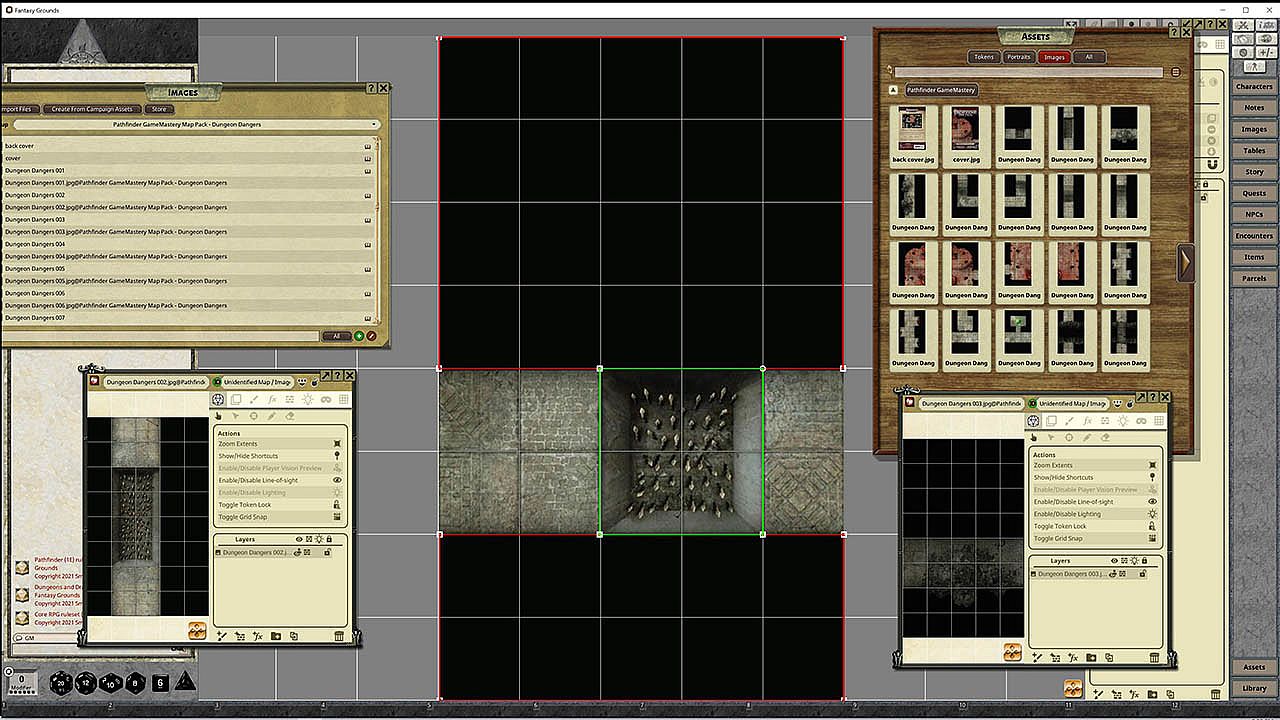Roll the d20 die

pos(61,682)
